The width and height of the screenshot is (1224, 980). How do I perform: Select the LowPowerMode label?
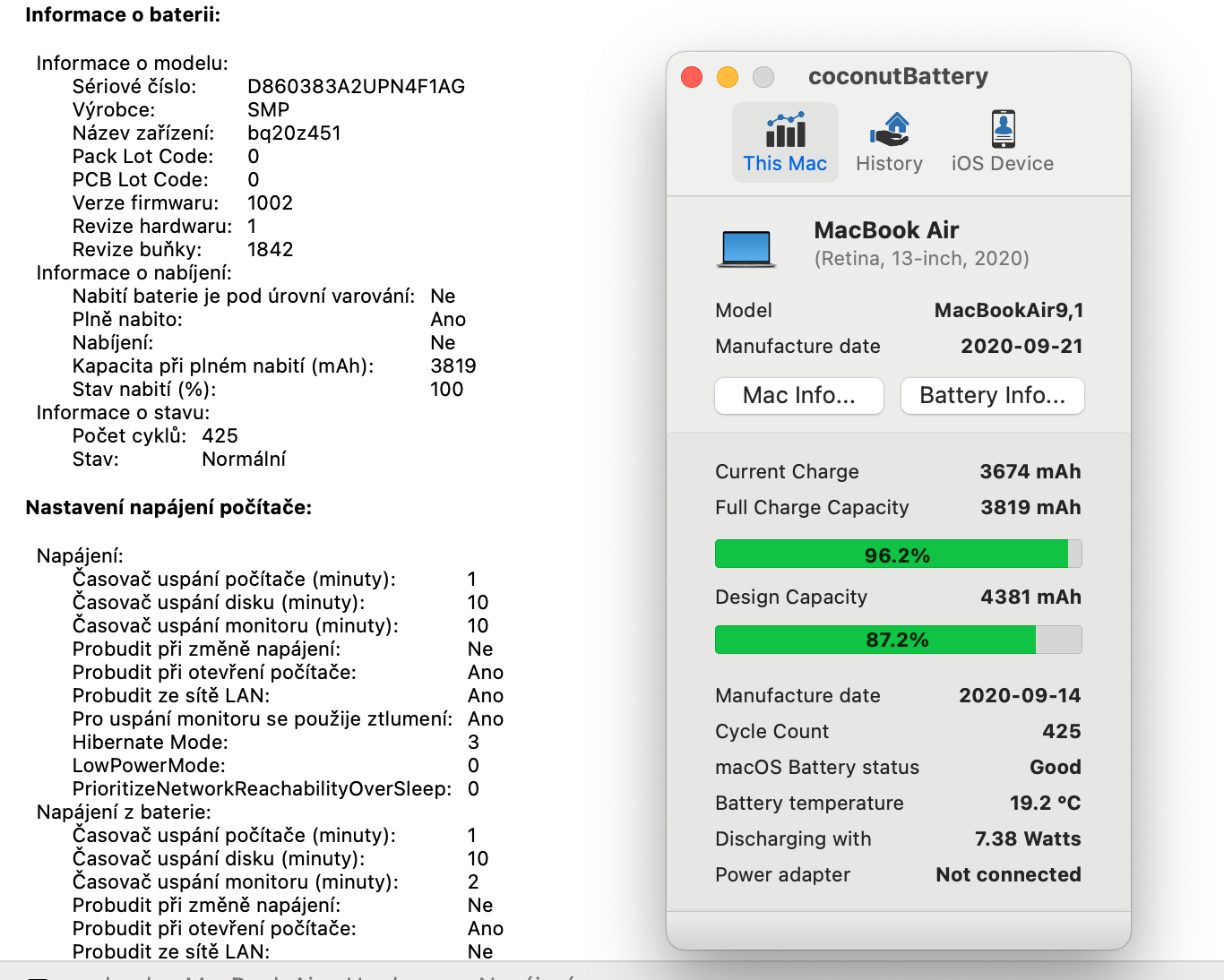coord(149,766)
